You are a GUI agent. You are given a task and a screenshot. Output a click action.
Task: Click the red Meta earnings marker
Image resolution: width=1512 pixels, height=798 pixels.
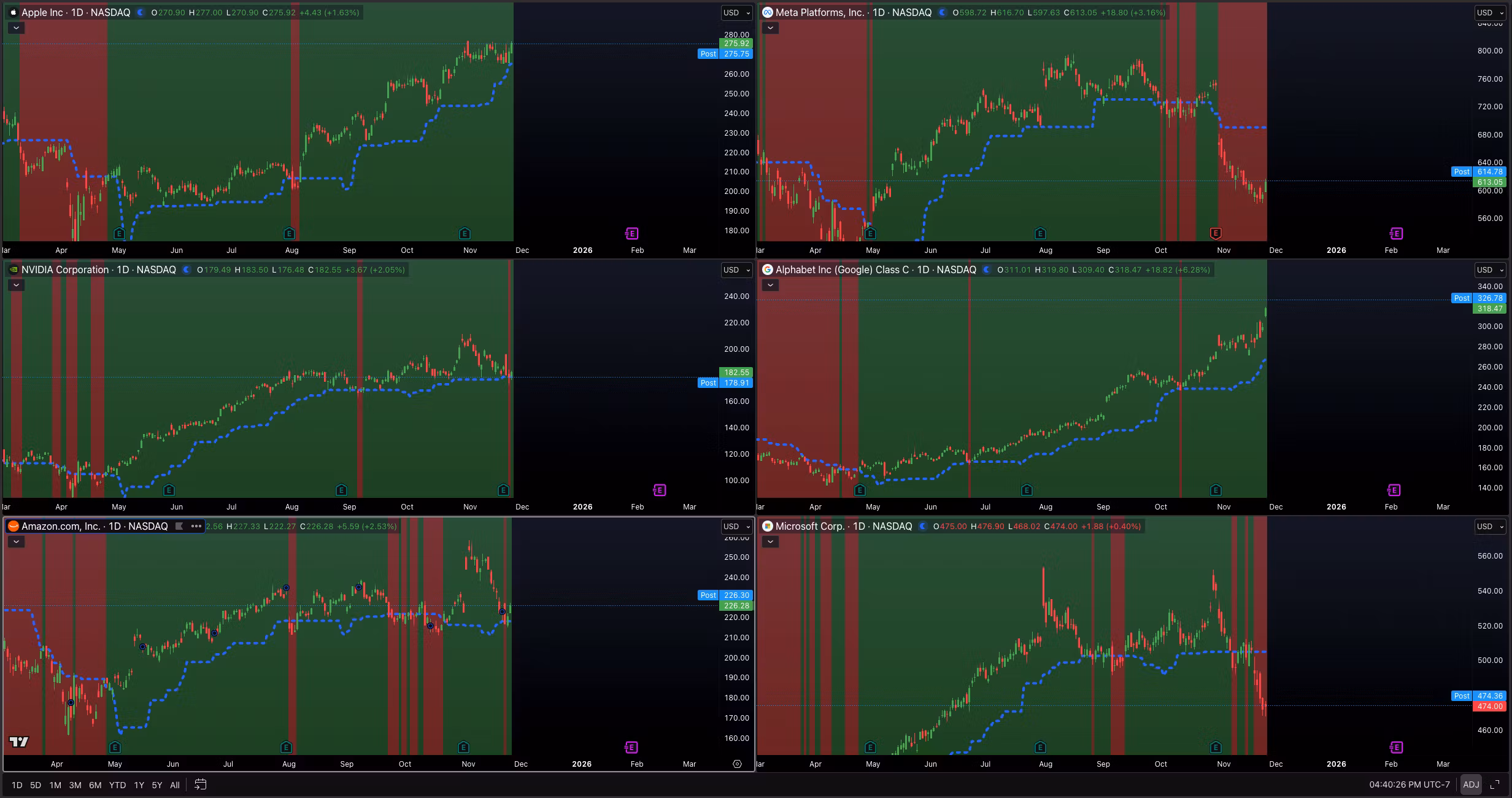(1216, 233)
